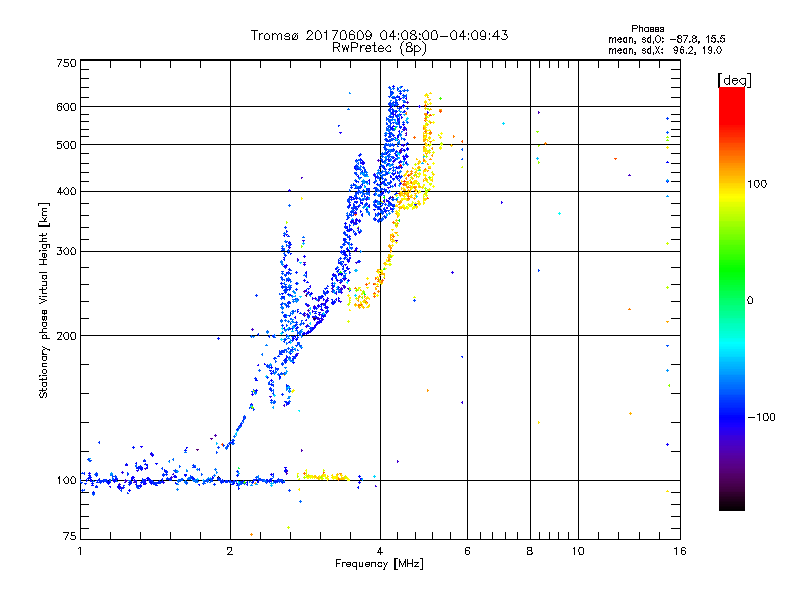
Task: Click the plot title 'Tromsø 20170609 04:08:00-04:09:43'
Action: coord(379,35)
